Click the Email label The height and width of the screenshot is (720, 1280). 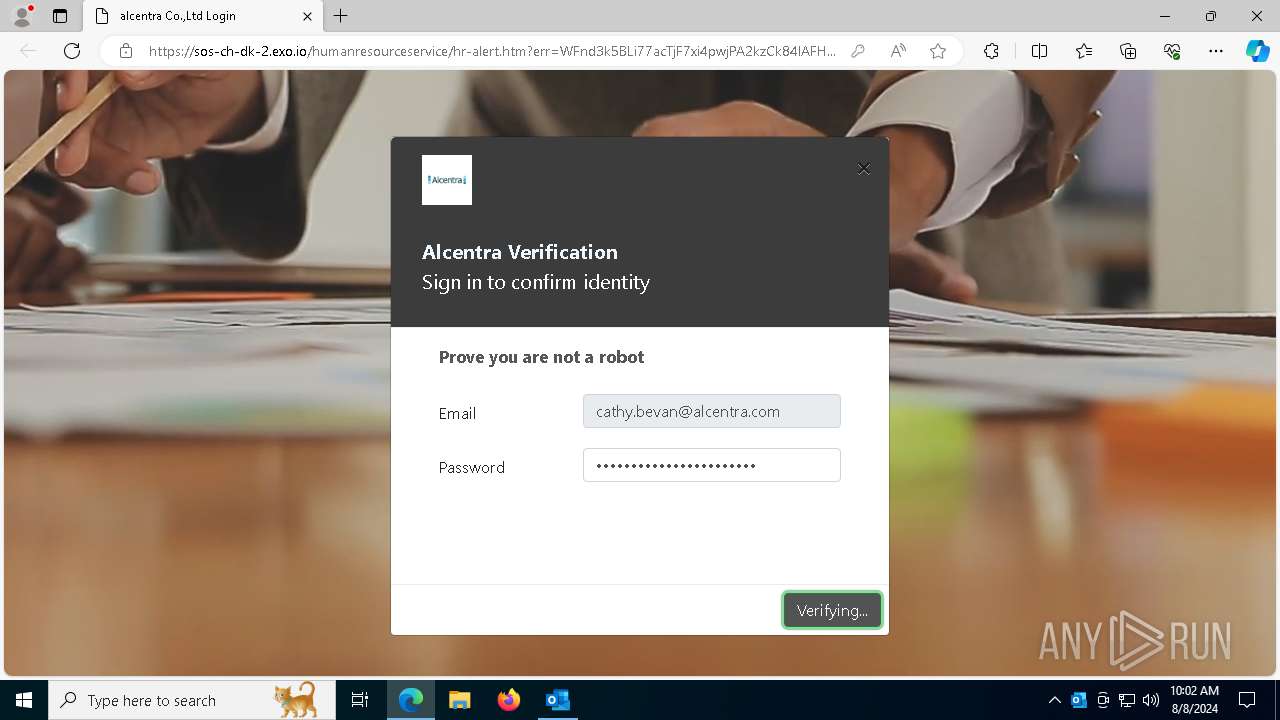click(457, 413)
